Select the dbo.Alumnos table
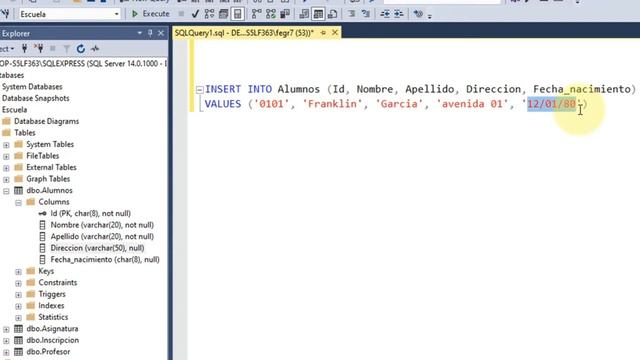The image size is (640, 360). [49, 190]
